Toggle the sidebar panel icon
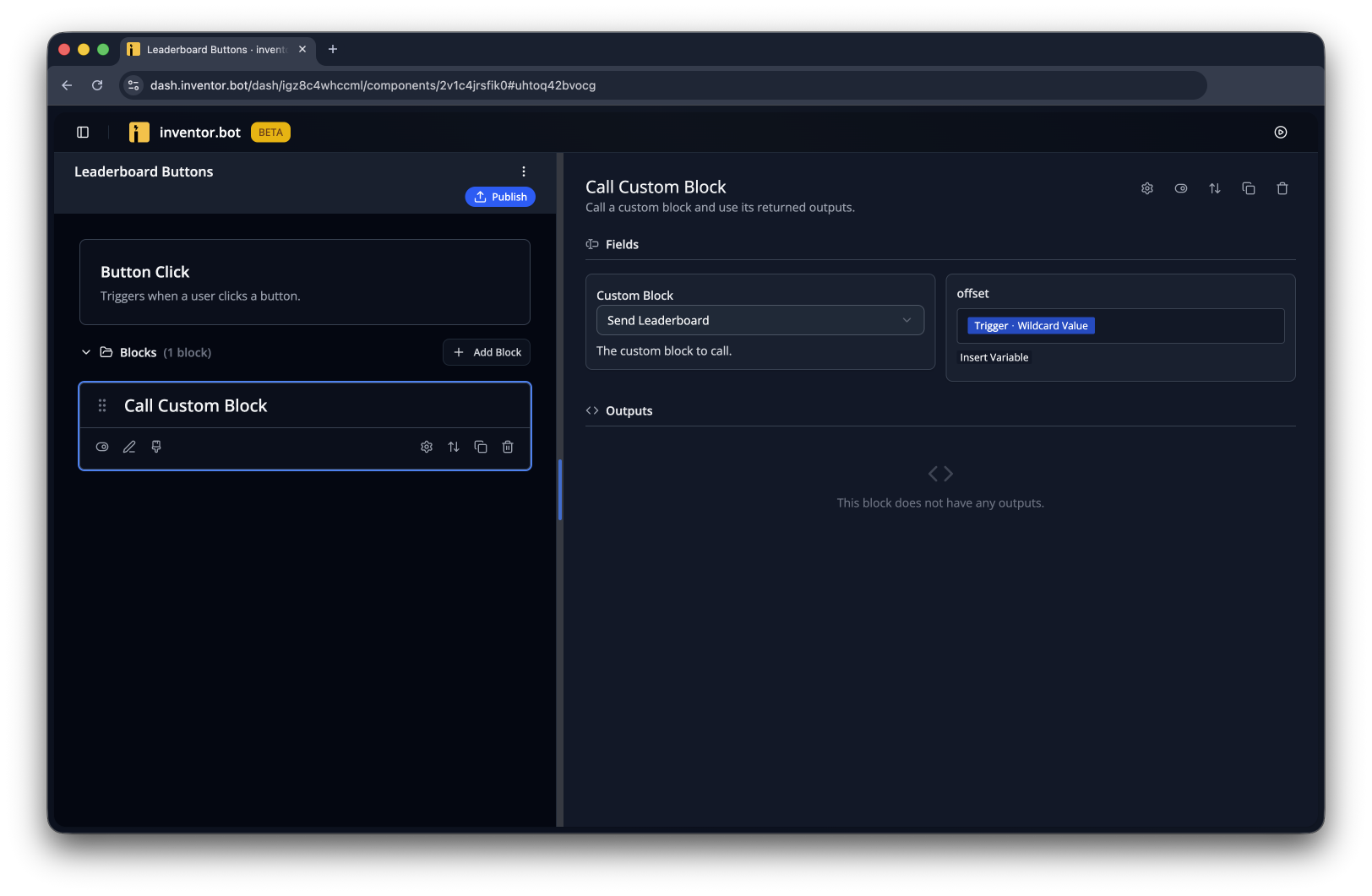Viewport: 1372px width, 896px height. click(83, 132)
